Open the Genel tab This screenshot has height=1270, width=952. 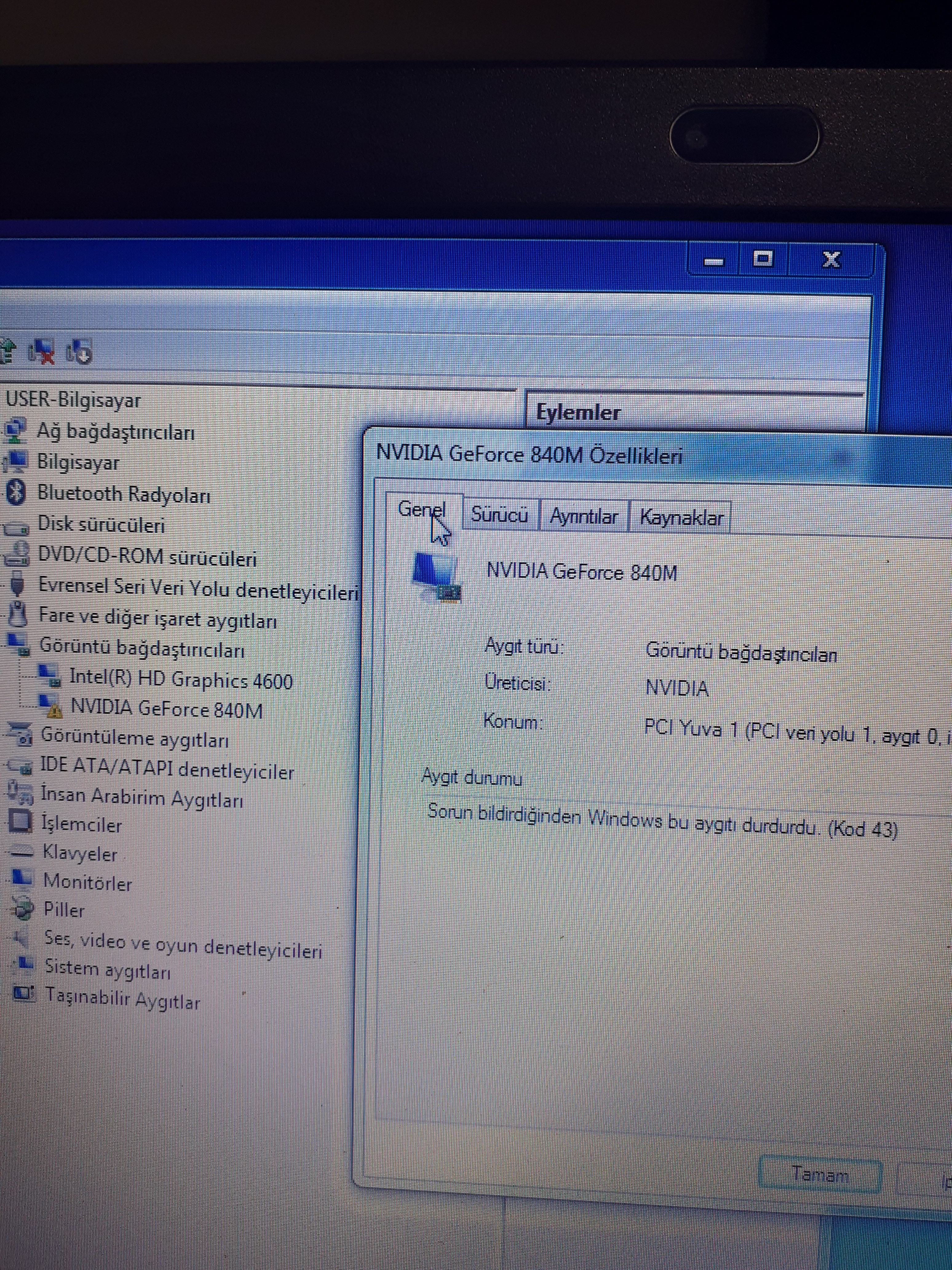tap(422, 510)
